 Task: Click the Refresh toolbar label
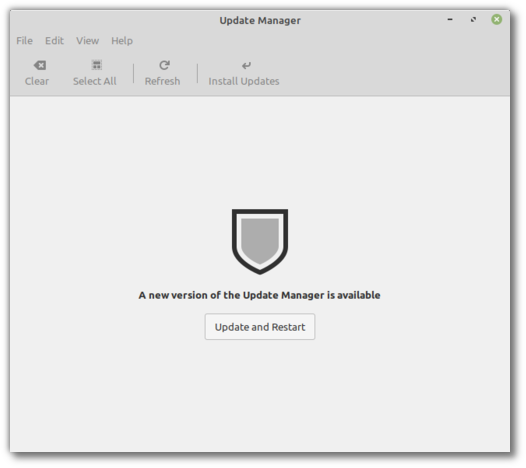pyautogui.click(x=162, y=81)
